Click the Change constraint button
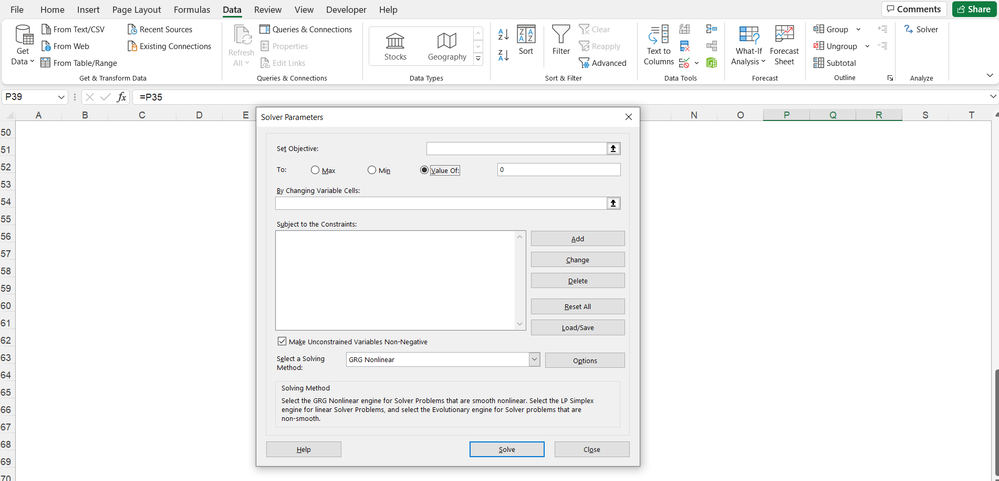The image size is (999, 481). pos(577,260)
